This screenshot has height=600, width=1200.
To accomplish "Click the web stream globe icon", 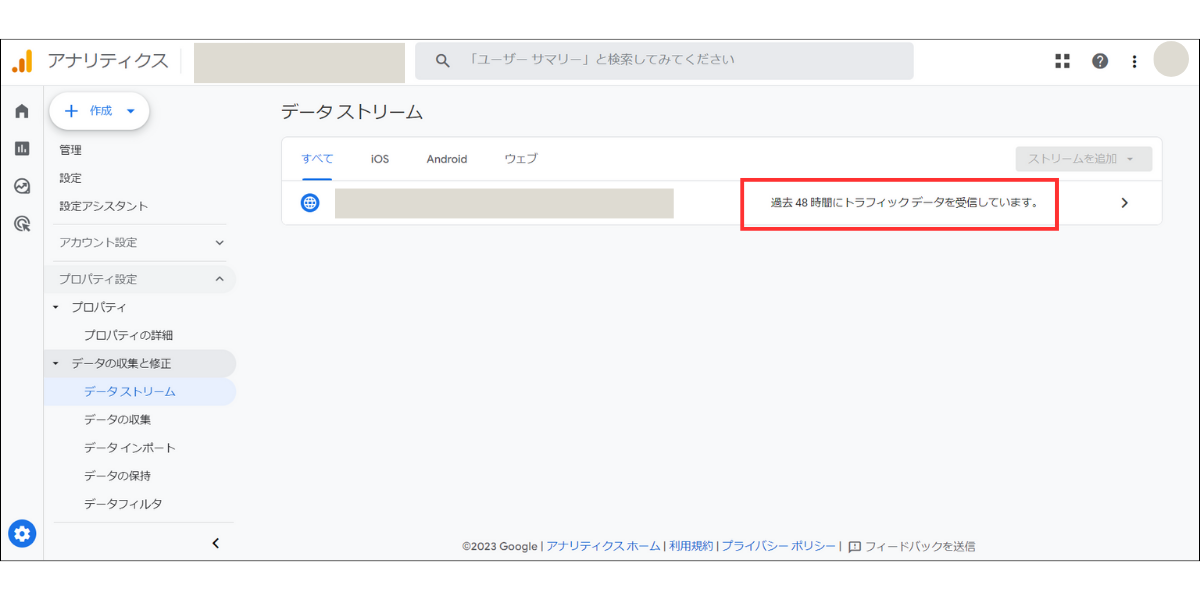I will 311,203.
